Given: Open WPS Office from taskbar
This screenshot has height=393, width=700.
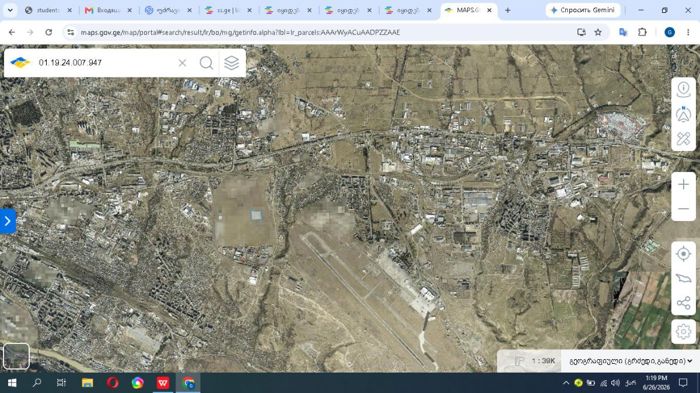Looking at the screenshot, I should (163, 383).
